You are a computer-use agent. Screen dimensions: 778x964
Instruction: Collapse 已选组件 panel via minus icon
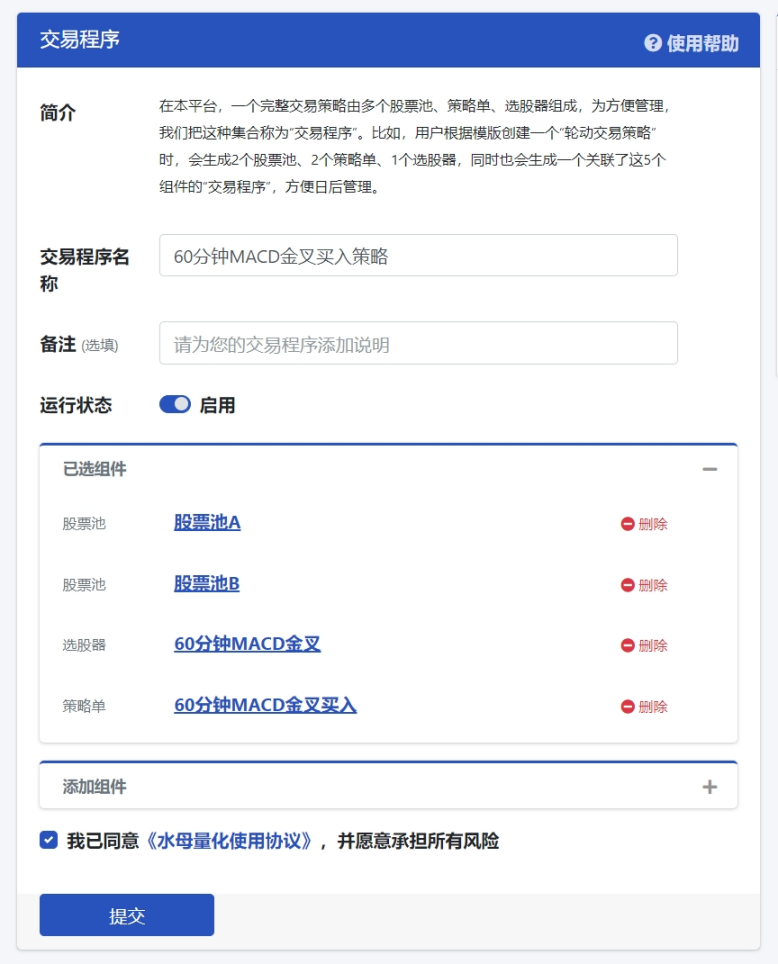(709, 469)
